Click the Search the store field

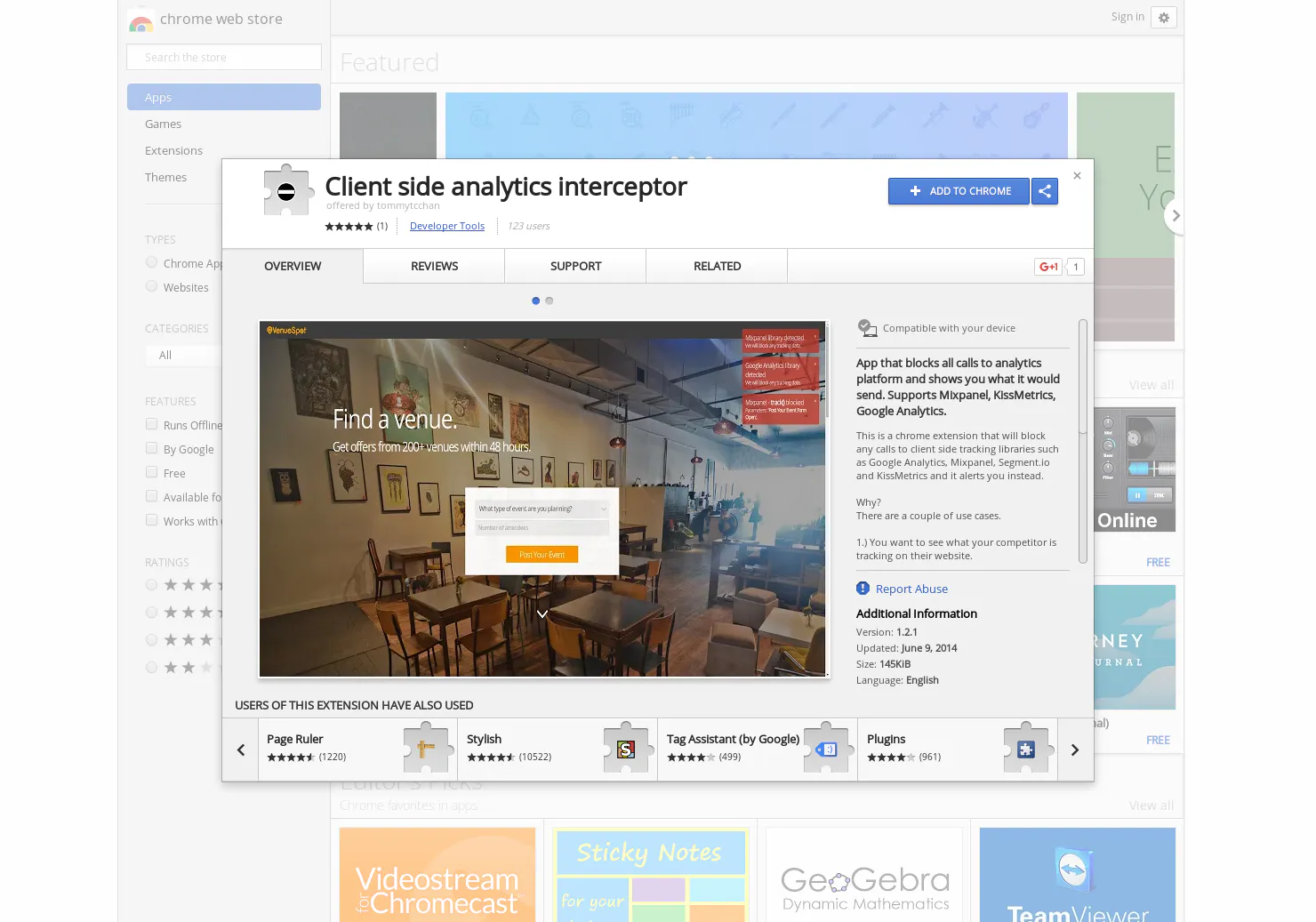(x=224, y=57)
